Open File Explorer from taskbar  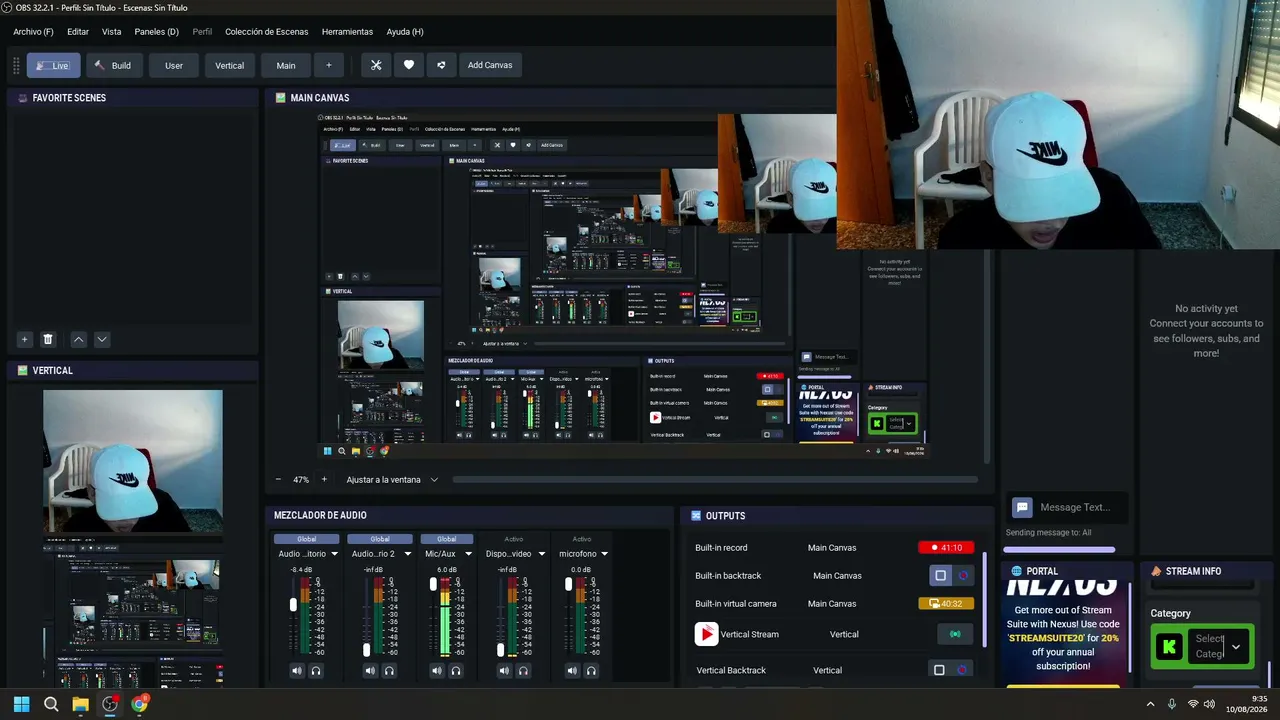point(80,704)
